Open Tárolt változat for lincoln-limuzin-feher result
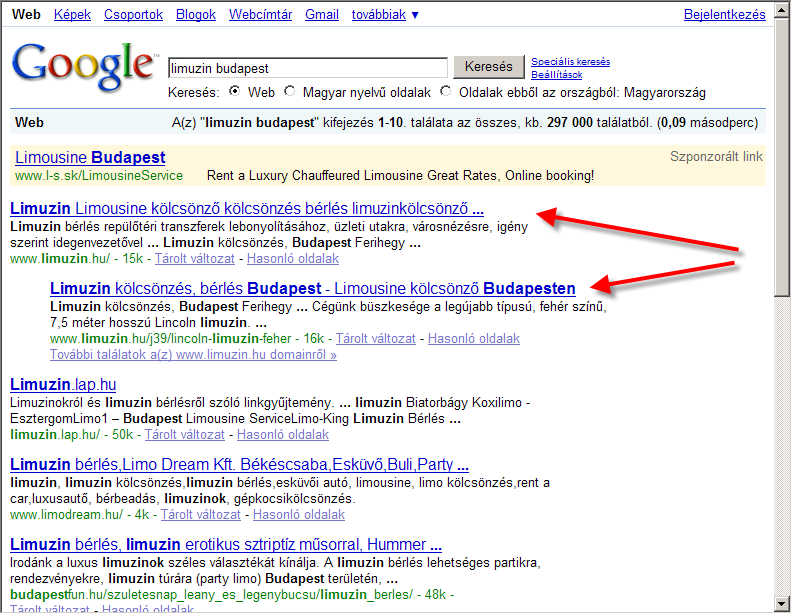This screenshot has width=792, height=614. [376, 338]
